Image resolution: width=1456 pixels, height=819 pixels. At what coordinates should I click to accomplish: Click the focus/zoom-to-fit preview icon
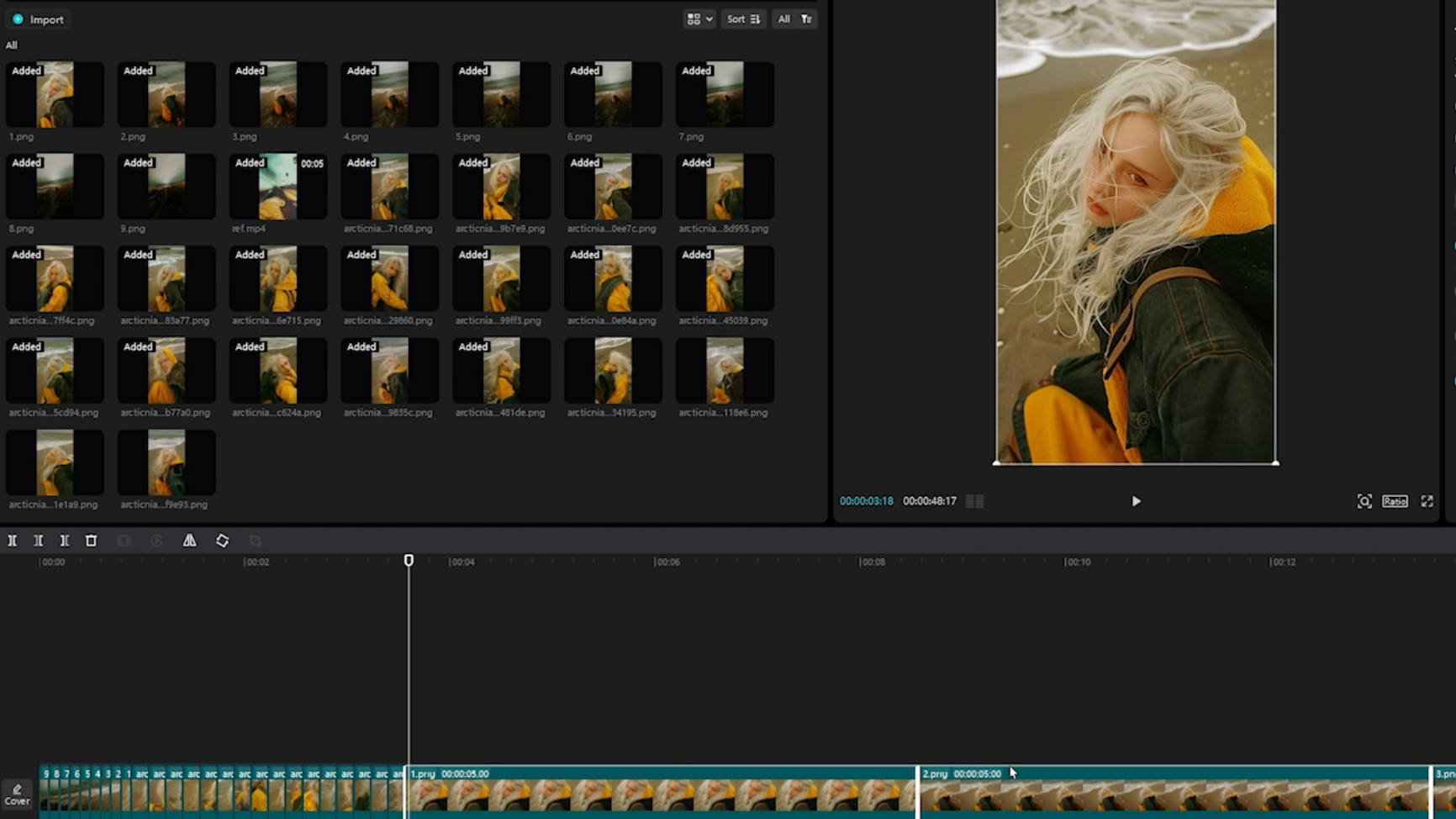pos(1364,501)
